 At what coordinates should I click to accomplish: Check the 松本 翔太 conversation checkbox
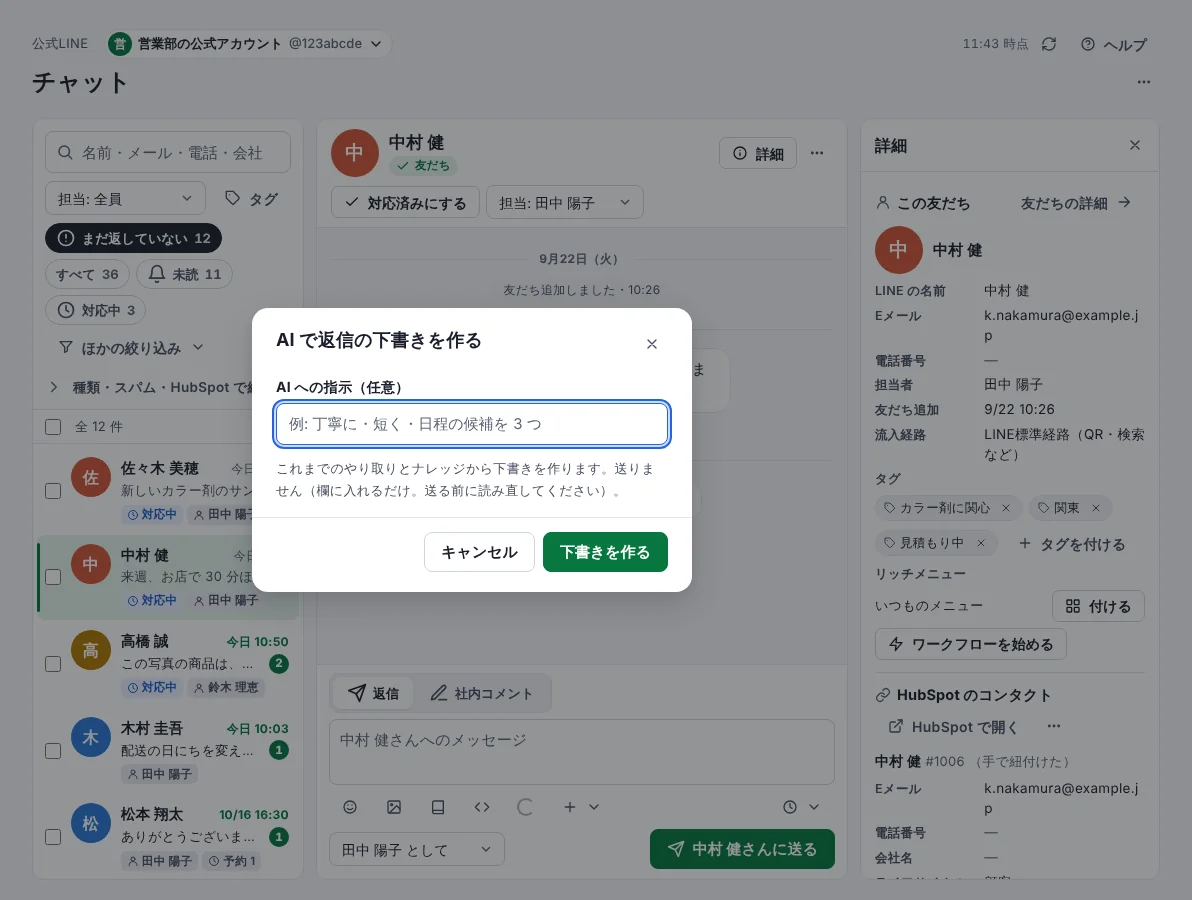coord(53,837)
